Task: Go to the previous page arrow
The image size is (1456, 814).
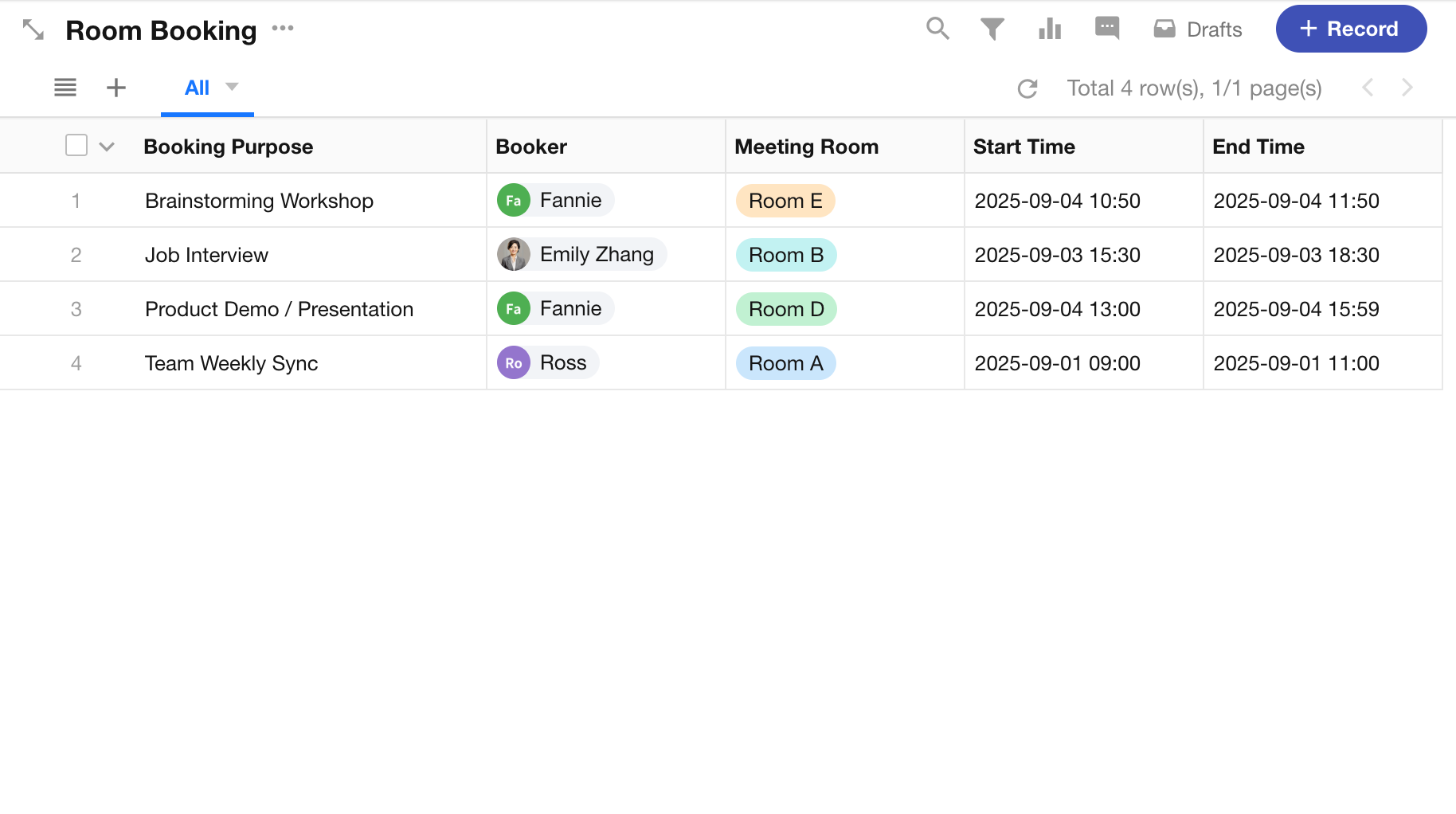Action: click(1368, 88)
